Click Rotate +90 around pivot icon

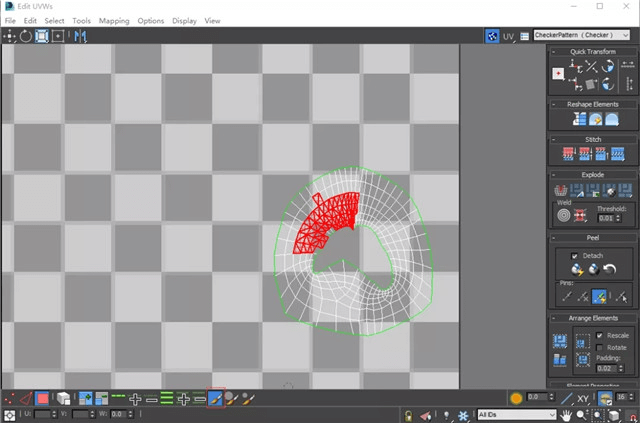tap(608, 66)
